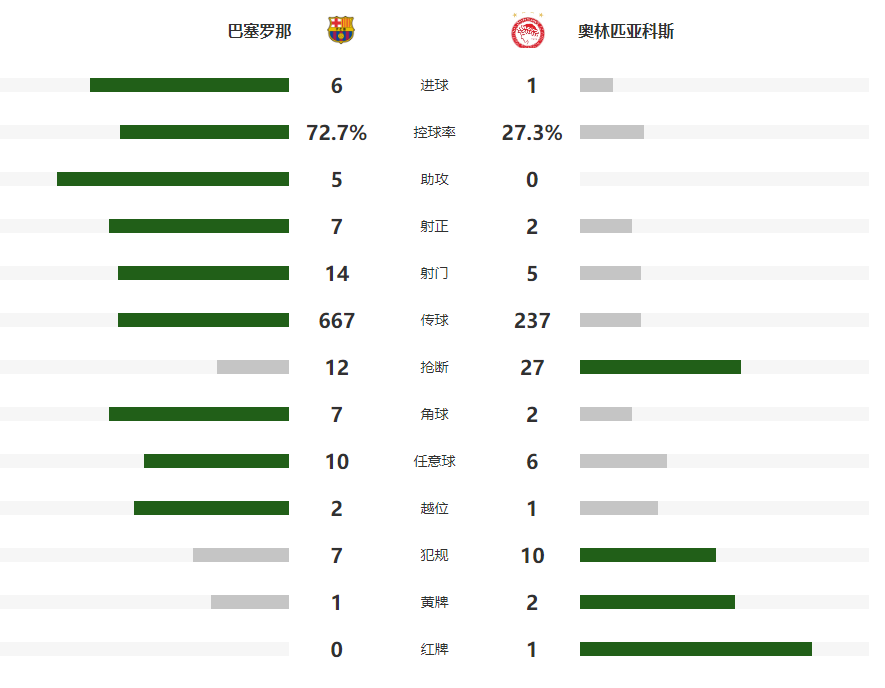Click Barcelona's green 传球 bar

[203, 320]
